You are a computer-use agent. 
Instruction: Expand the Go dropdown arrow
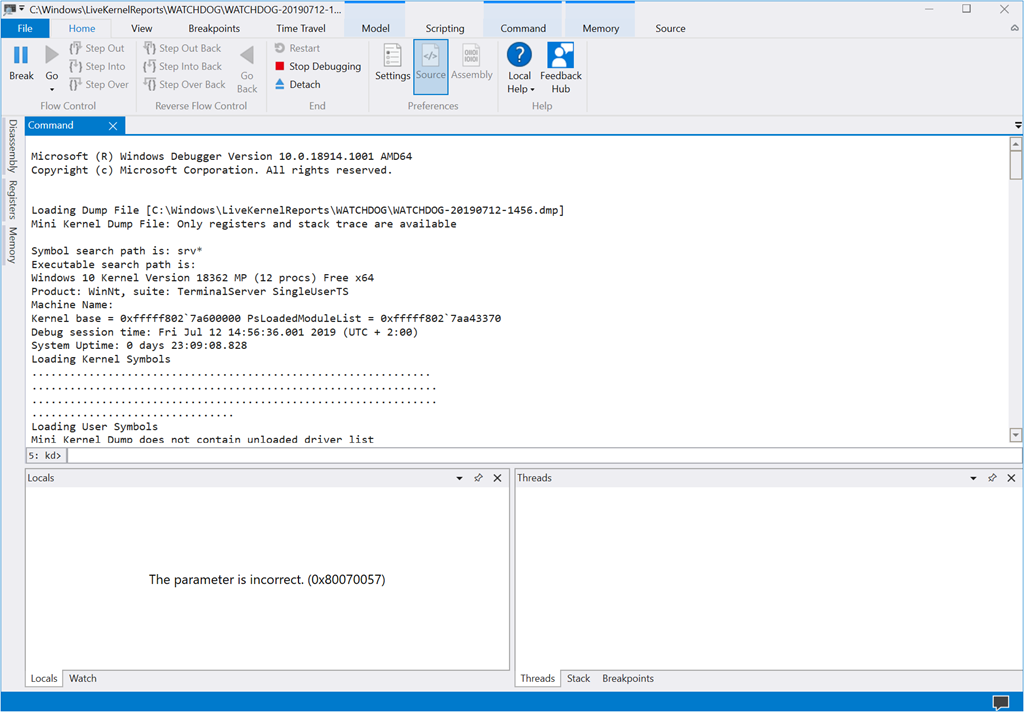[x=52, y=89]
